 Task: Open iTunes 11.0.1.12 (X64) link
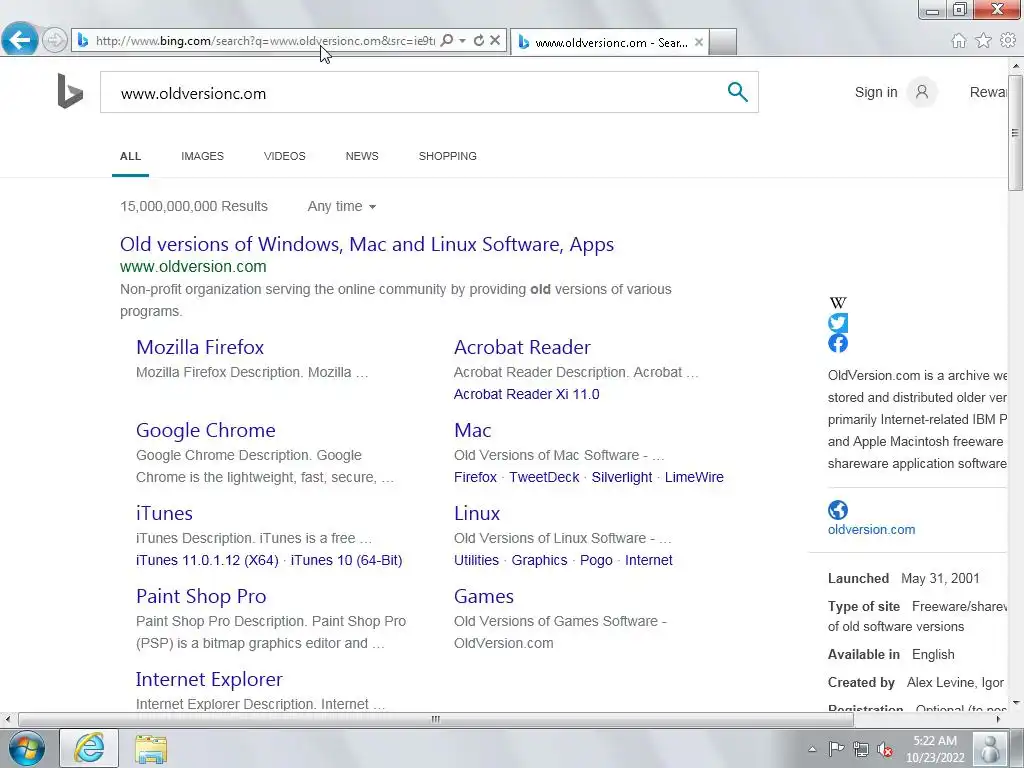point(207,560)
